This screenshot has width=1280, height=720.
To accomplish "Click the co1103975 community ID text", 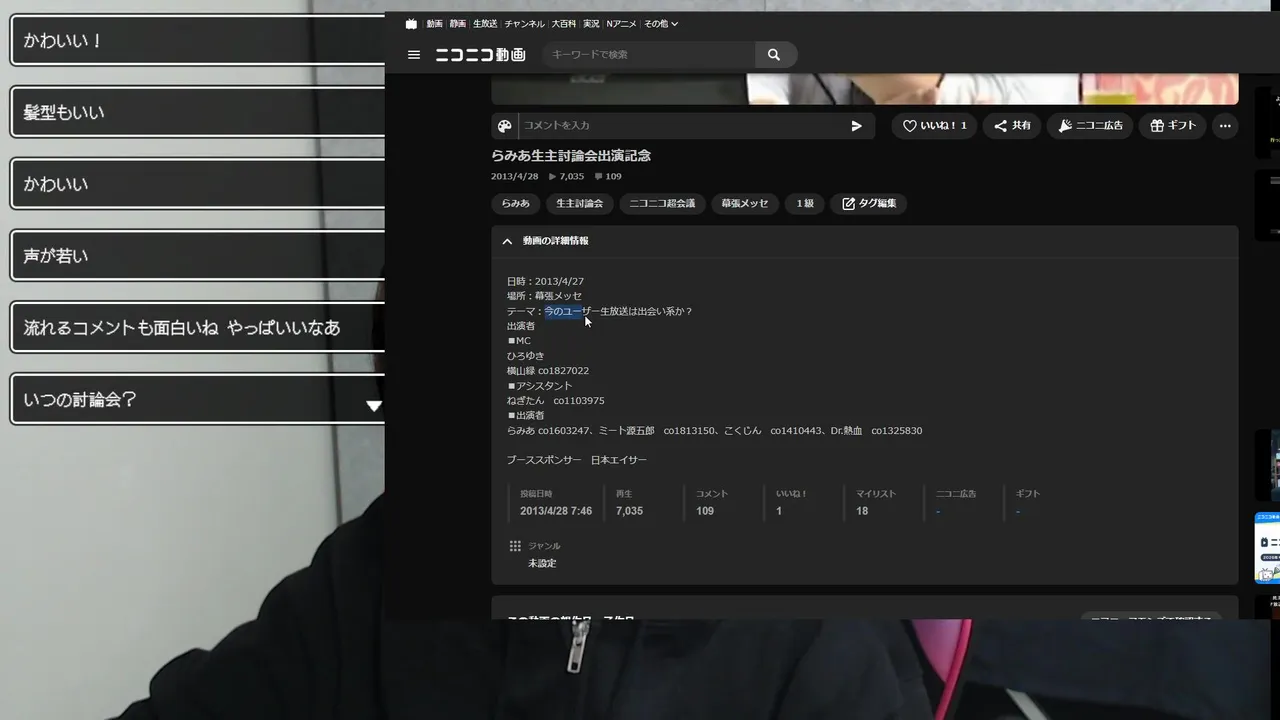I will click(x=579, y=401).
